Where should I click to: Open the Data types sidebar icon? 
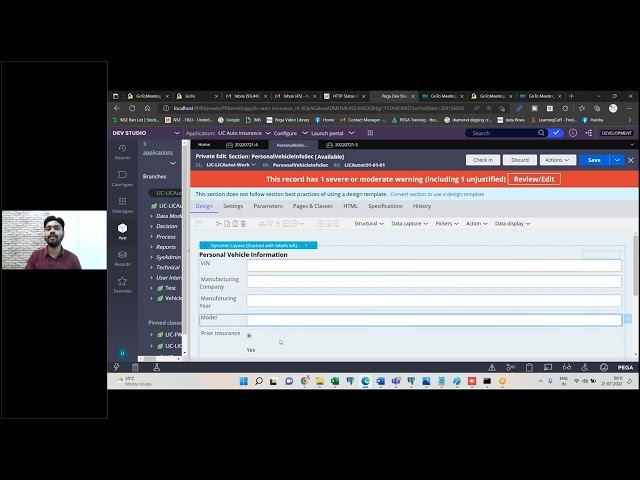click(x=122, y=205)
